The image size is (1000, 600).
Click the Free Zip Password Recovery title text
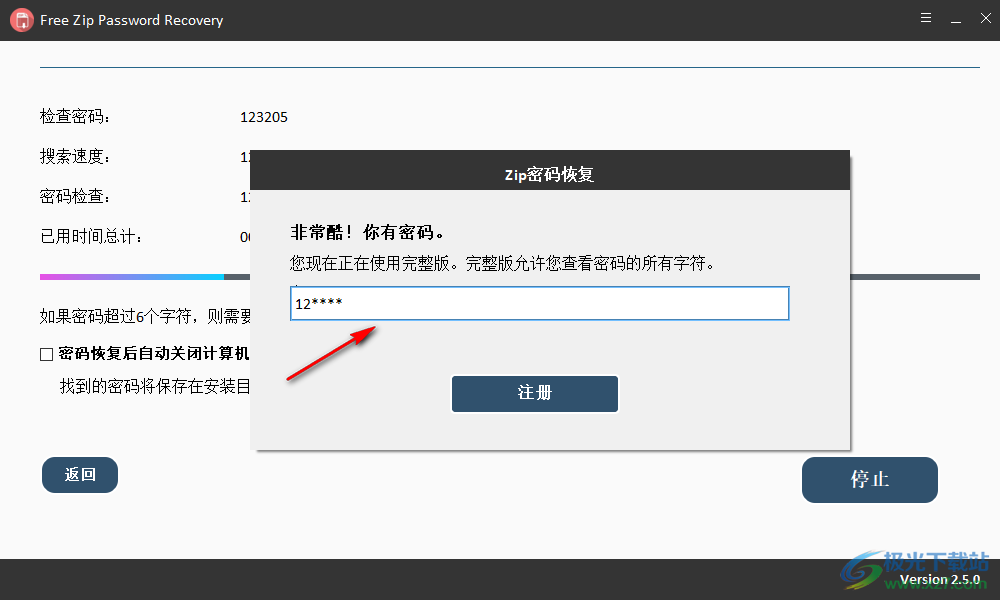131,20
